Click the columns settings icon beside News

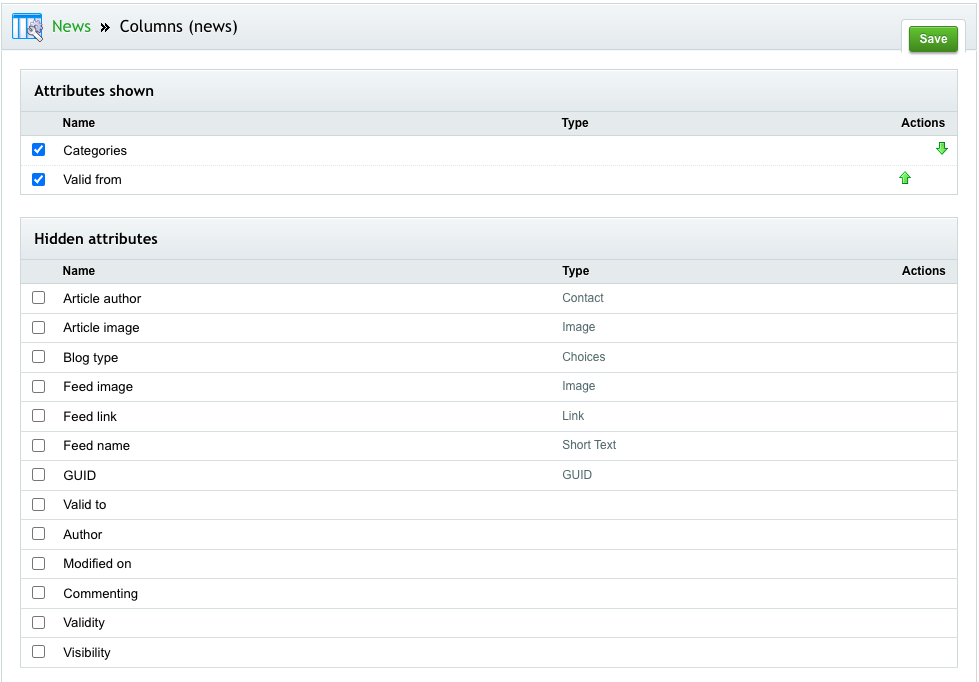pyautogui.click(x=27, y=27)
